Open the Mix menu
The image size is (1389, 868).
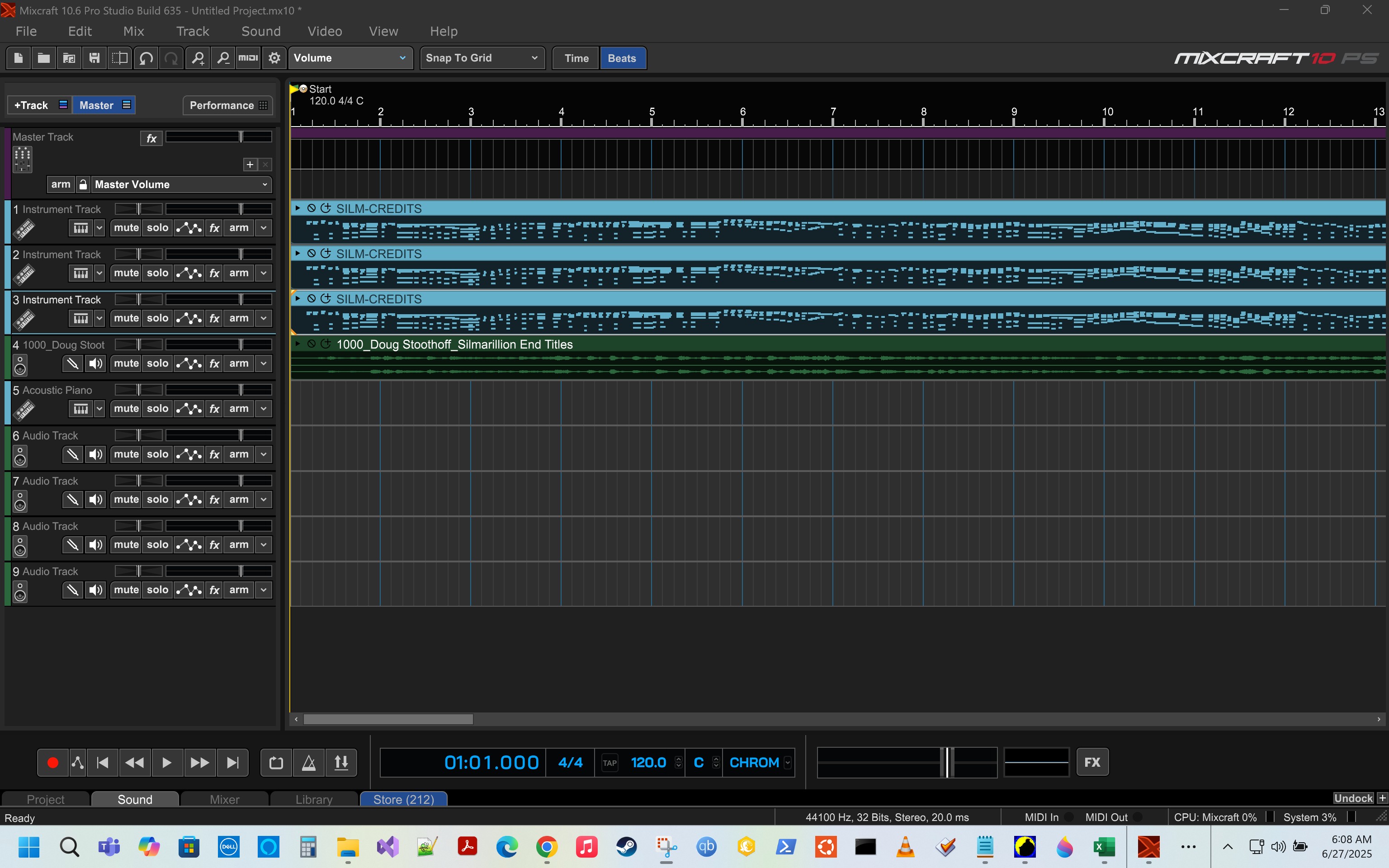coord(134,32)
